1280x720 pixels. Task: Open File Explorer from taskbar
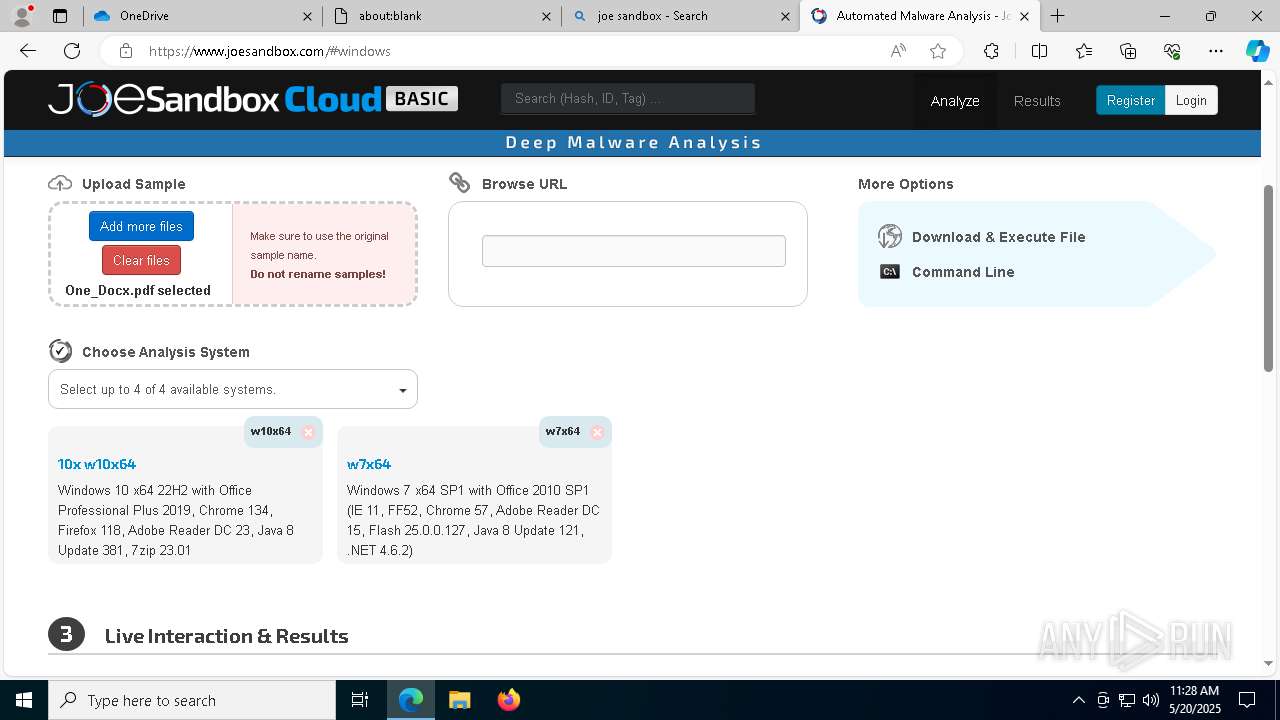pyautogui.click(x=459, y=700)
